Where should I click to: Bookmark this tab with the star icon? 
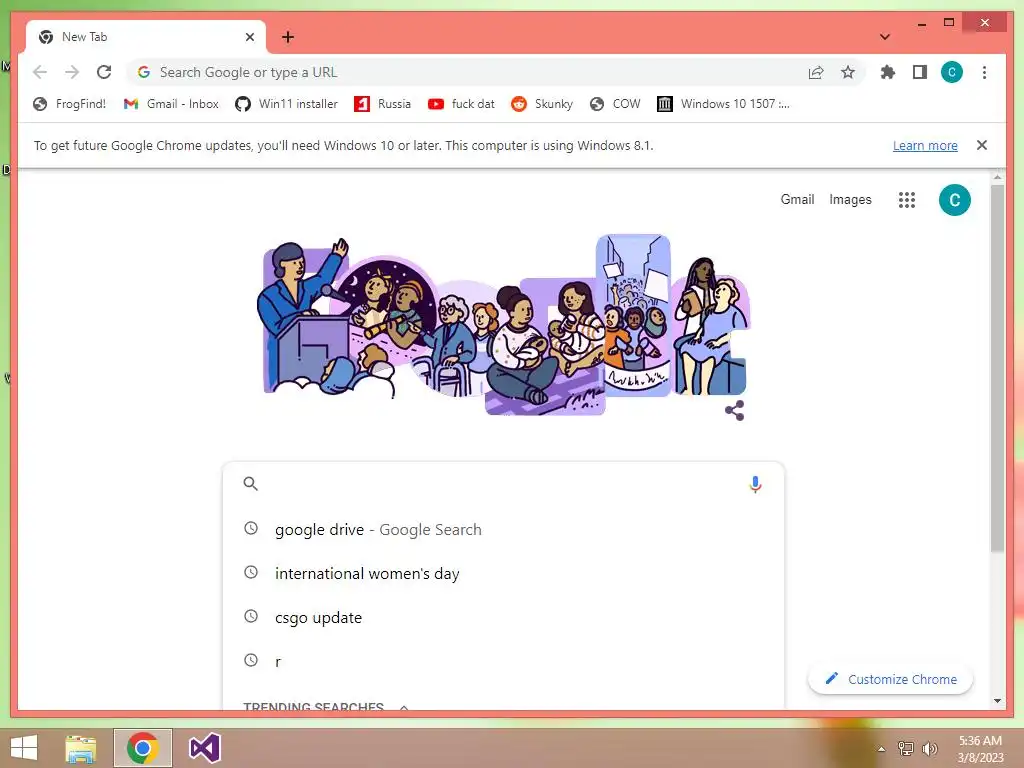coord(848,72)
